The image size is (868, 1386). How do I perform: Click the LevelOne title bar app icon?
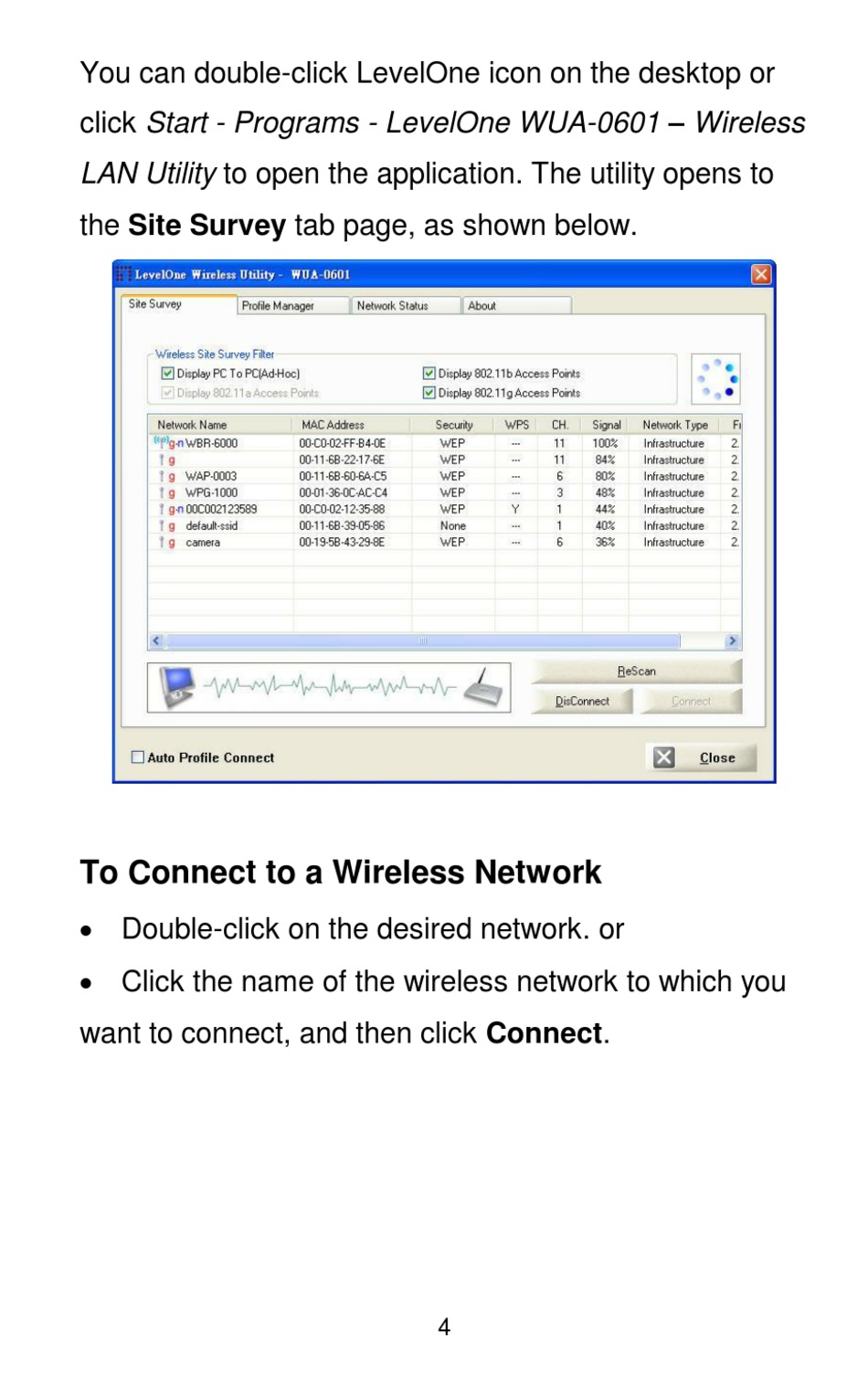point(123,274)
